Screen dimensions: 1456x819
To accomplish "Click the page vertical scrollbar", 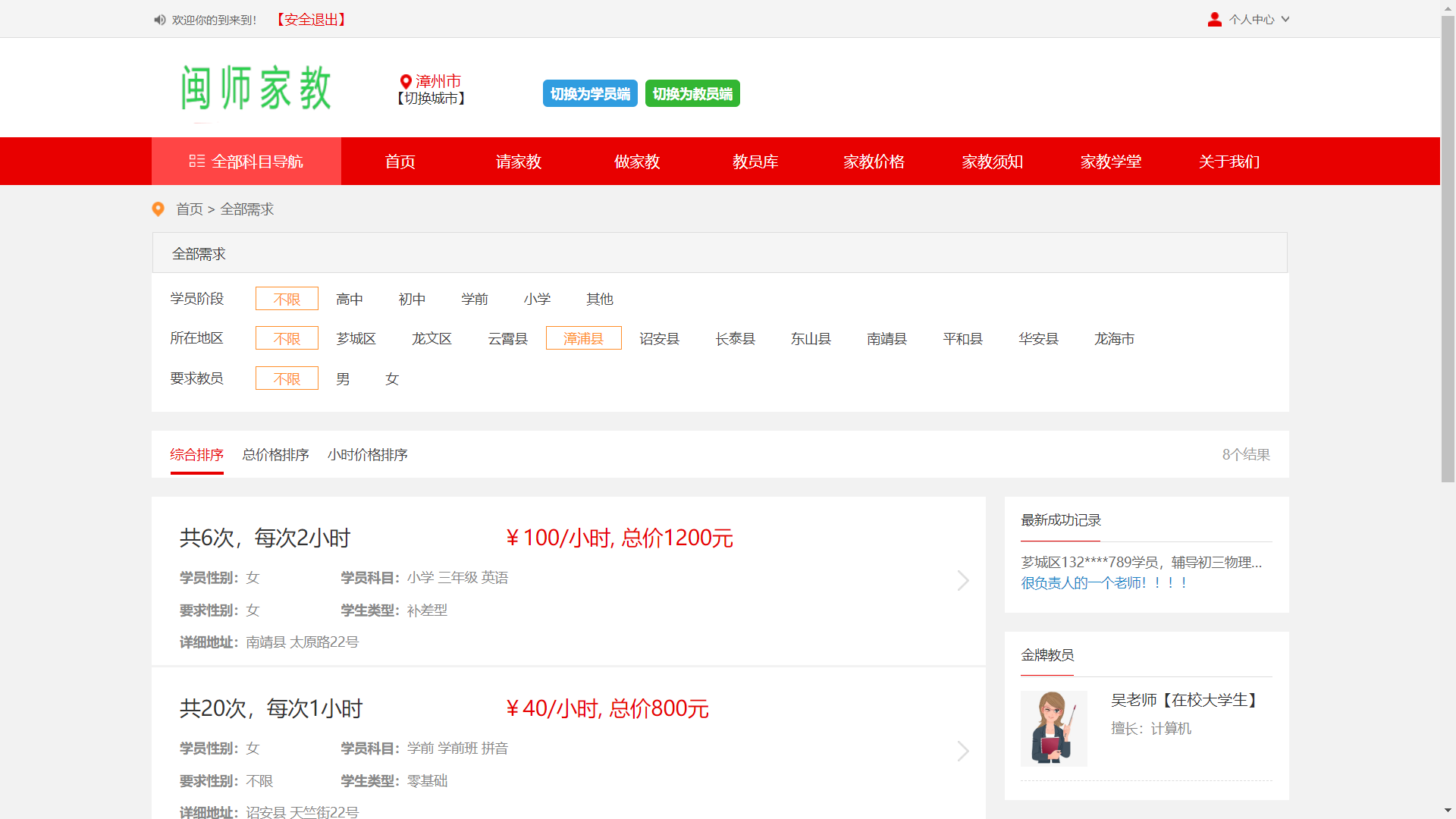I will (x=1448, y=250).
